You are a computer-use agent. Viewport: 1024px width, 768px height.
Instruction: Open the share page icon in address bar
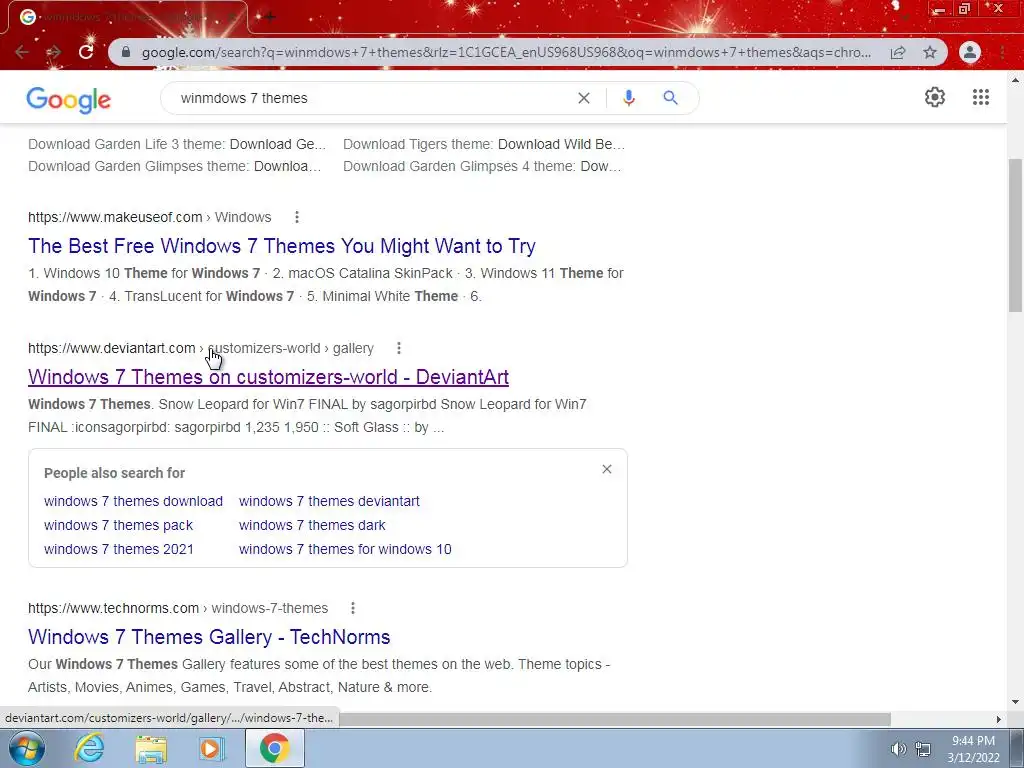point(898,52)
